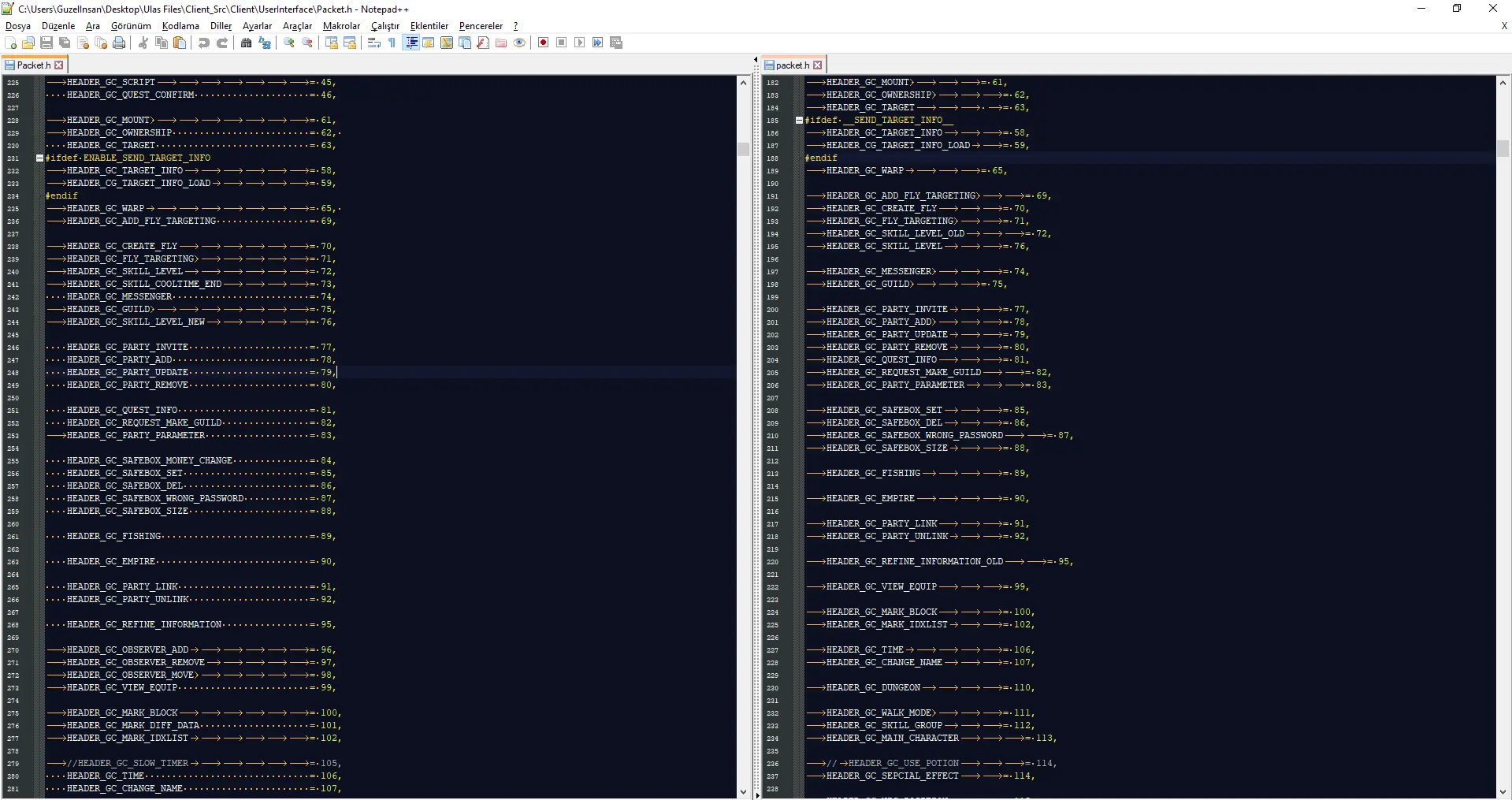Toggle the indent guide button
The width and height of the screenshot is (1512, 800).
tap(411, 43)
